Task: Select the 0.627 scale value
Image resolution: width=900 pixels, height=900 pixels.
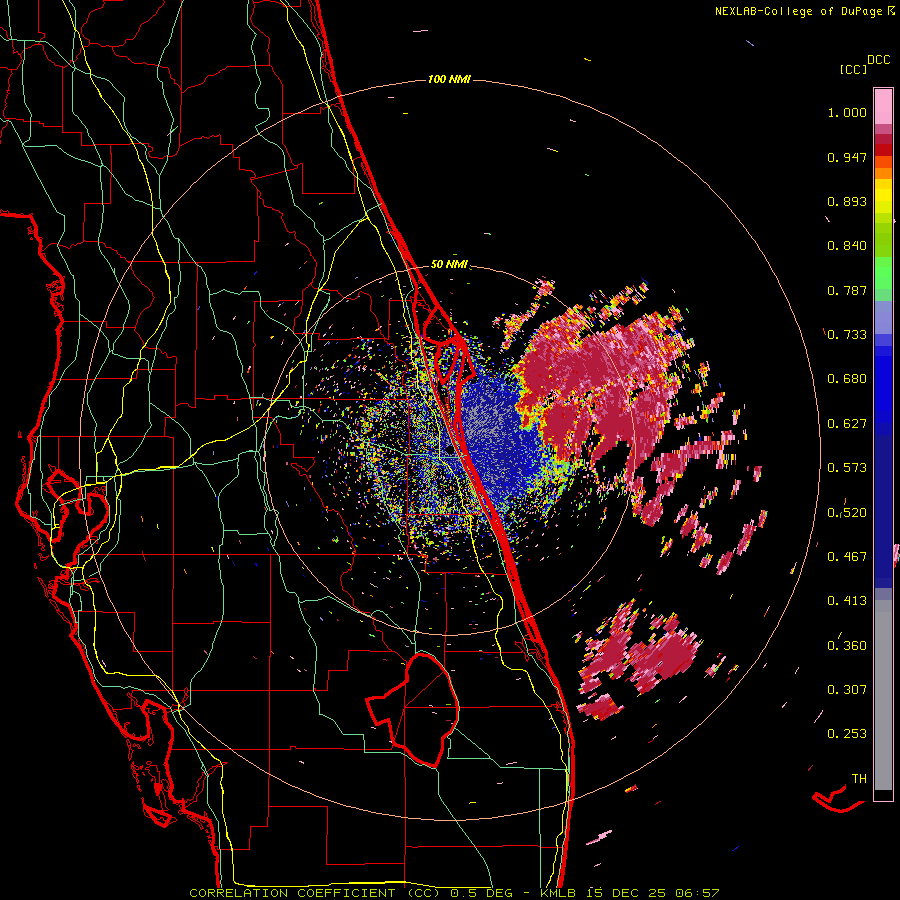Action: pos(847,424)
